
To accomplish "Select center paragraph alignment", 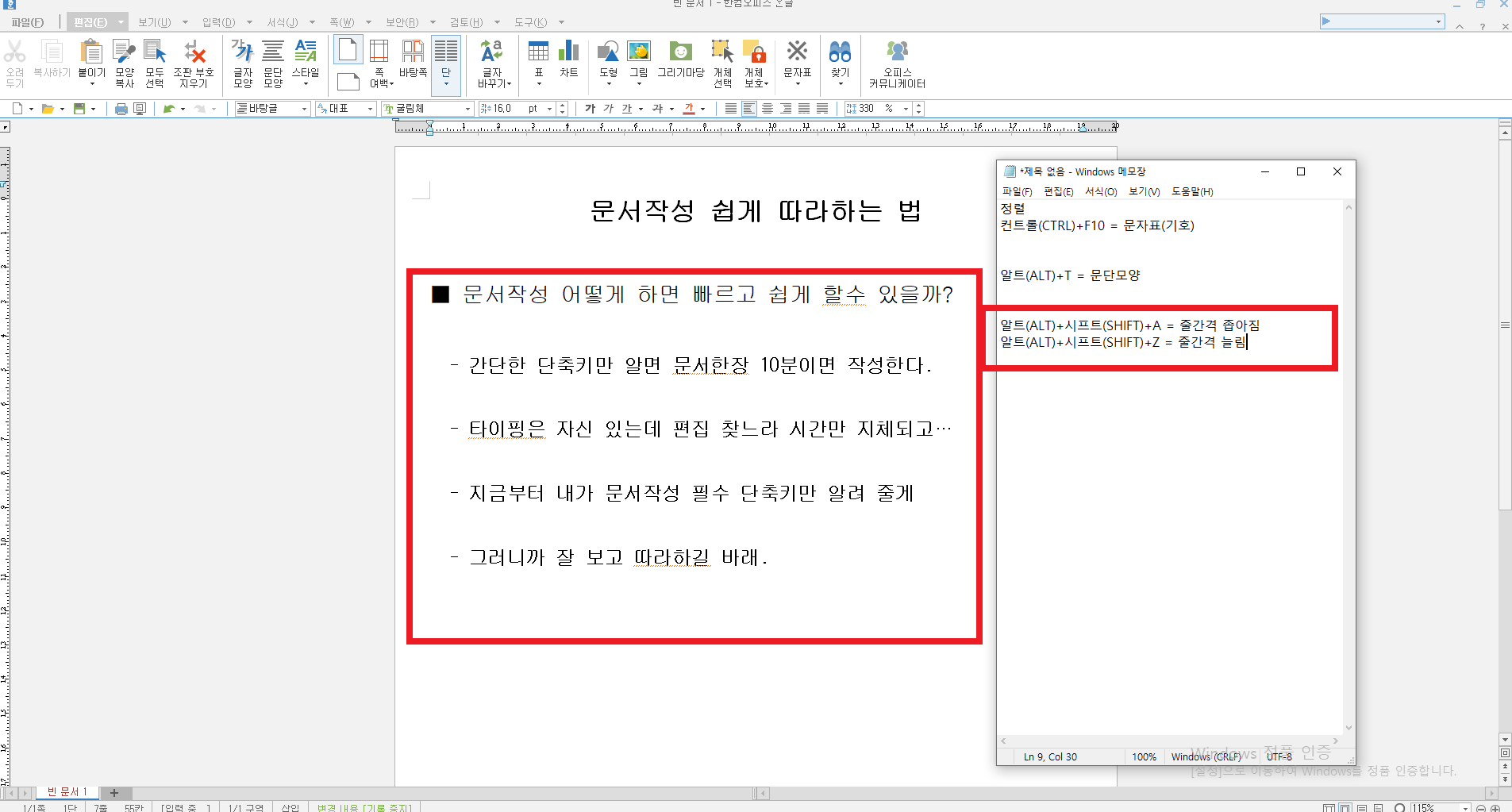I will click(x=768, y=109).
